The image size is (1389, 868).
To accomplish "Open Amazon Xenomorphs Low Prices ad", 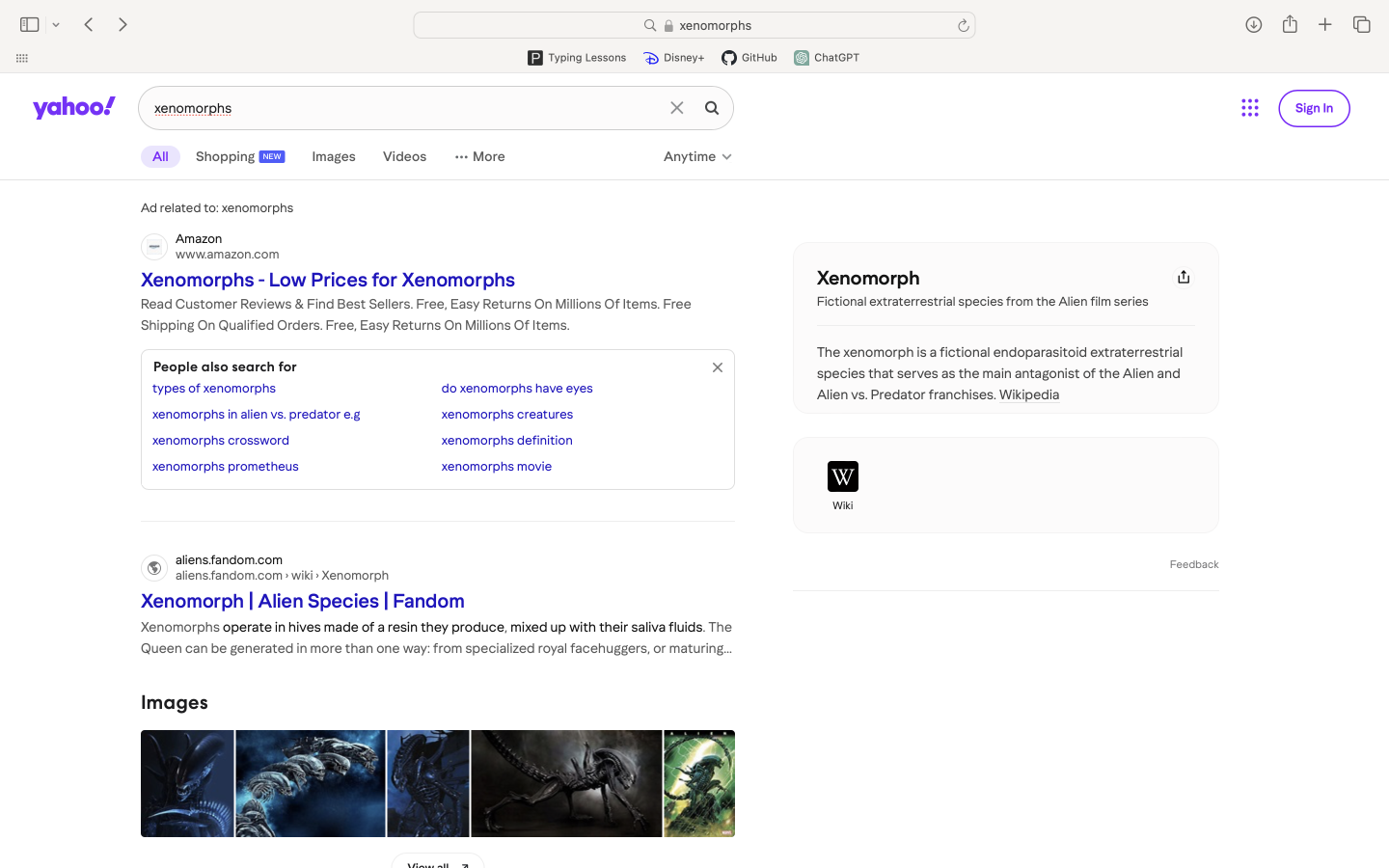I will tap(328, 280).
